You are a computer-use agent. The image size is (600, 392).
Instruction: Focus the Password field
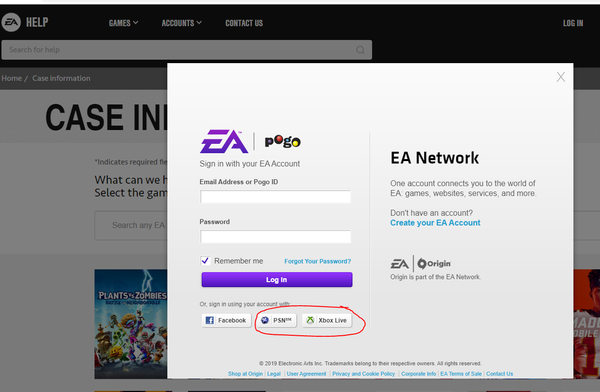(x=276, y=237)
